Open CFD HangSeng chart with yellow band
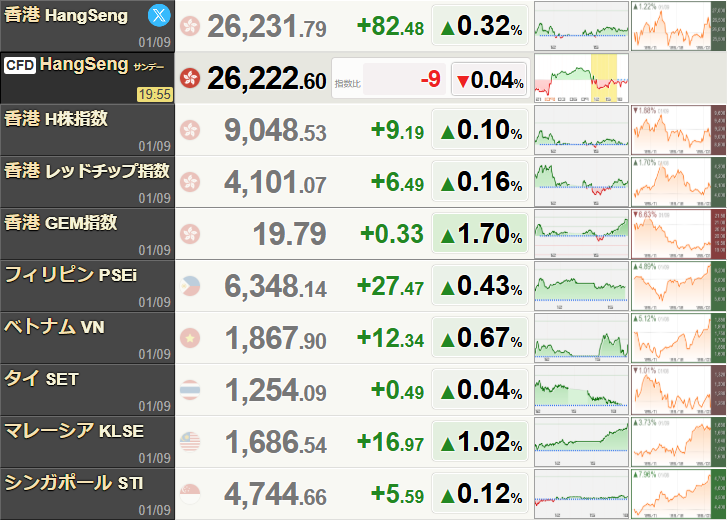Screen dimensions: 727x520 [581, 78]
